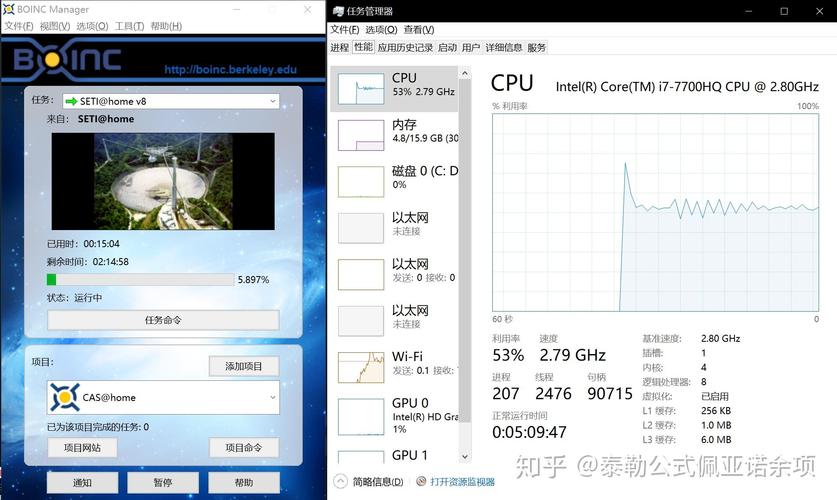The image size is (837, 500).
Task: Click the Intel Core i7-7700HQ CPU name
Action: tap(687, 86)
